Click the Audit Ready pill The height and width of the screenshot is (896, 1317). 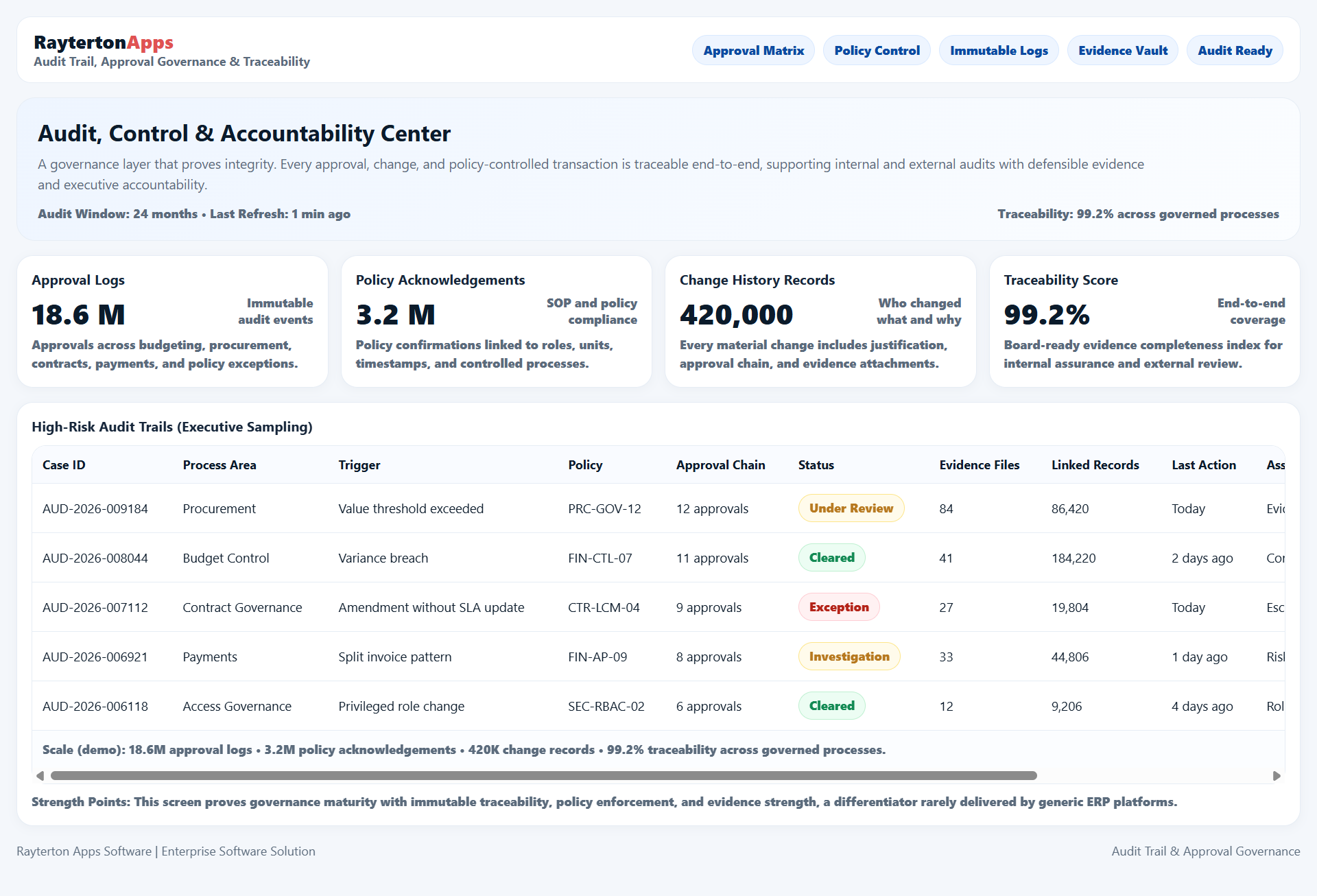[1234, 49]
